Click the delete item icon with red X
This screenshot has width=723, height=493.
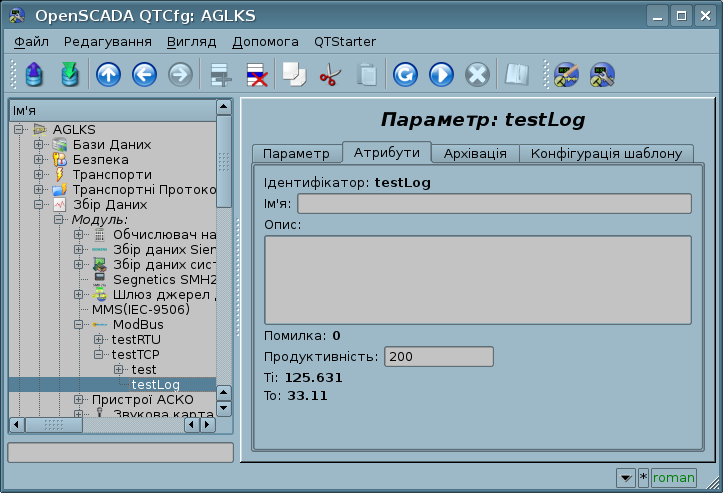(257, 75)
